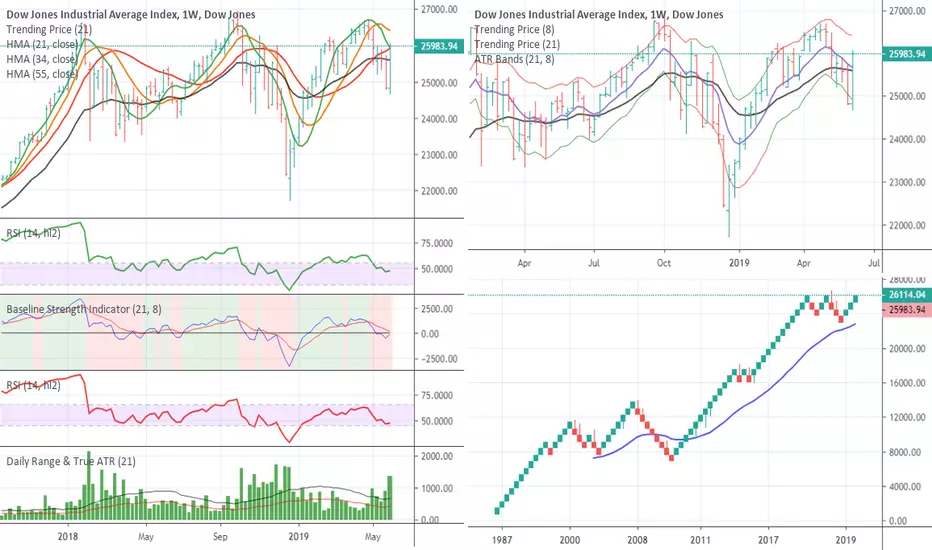Screen dimensions: 932x550
Task: Click the '2019' label on top-right time axis
Action: tap(739, 263)
